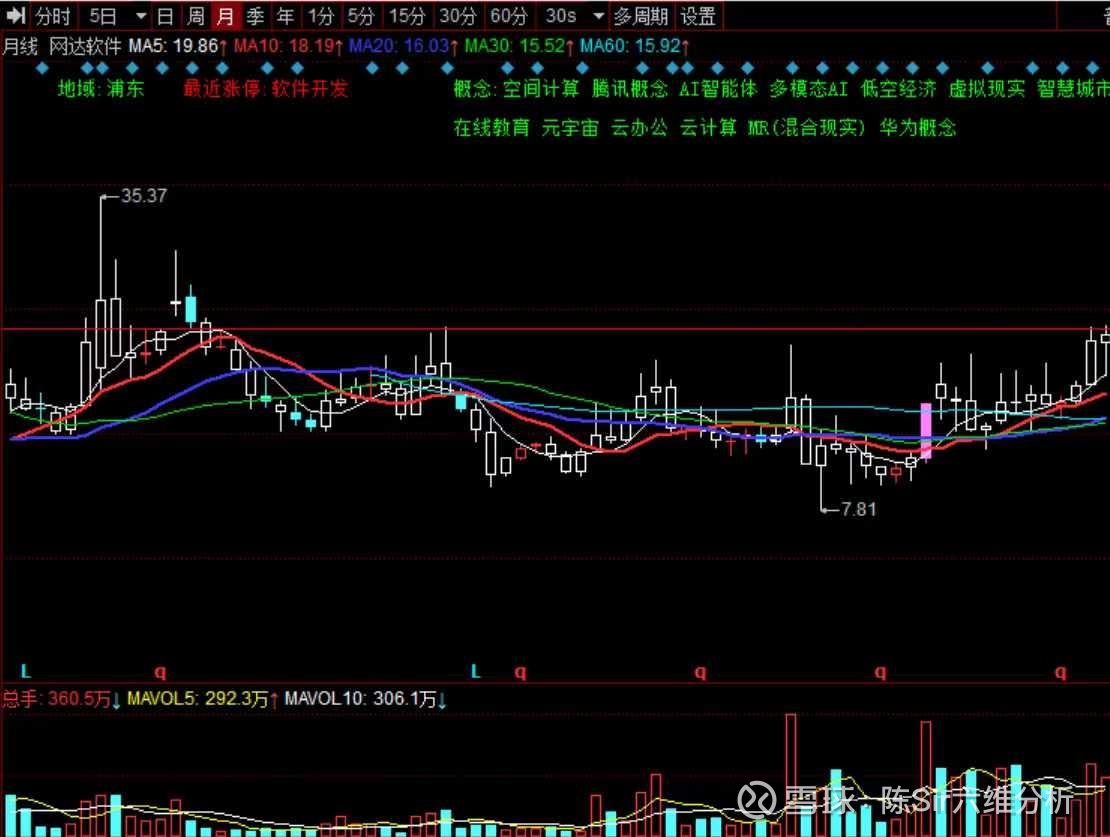This screenshot has width=1110, height=837.
Task: Click the MA10: 18.19 indicator label
Action: (x=289, y=47)
